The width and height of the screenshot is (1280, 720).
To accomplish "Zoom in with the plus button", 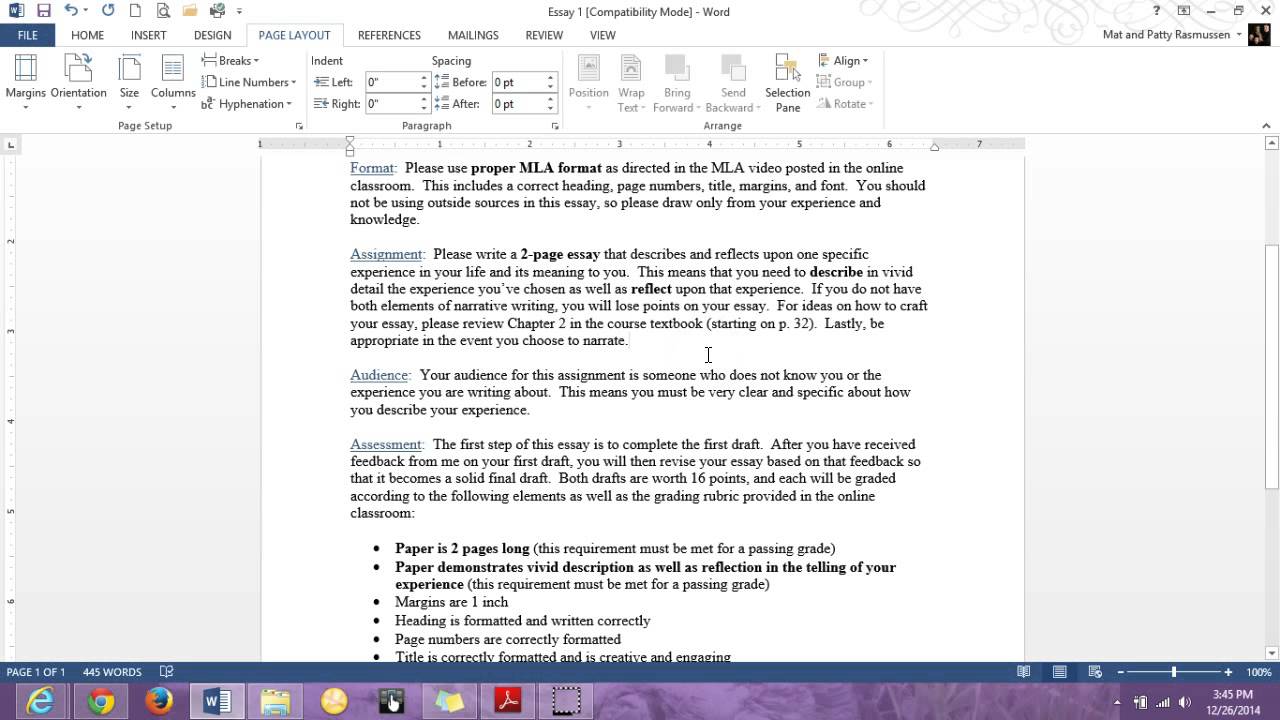I will point(1228,672).
